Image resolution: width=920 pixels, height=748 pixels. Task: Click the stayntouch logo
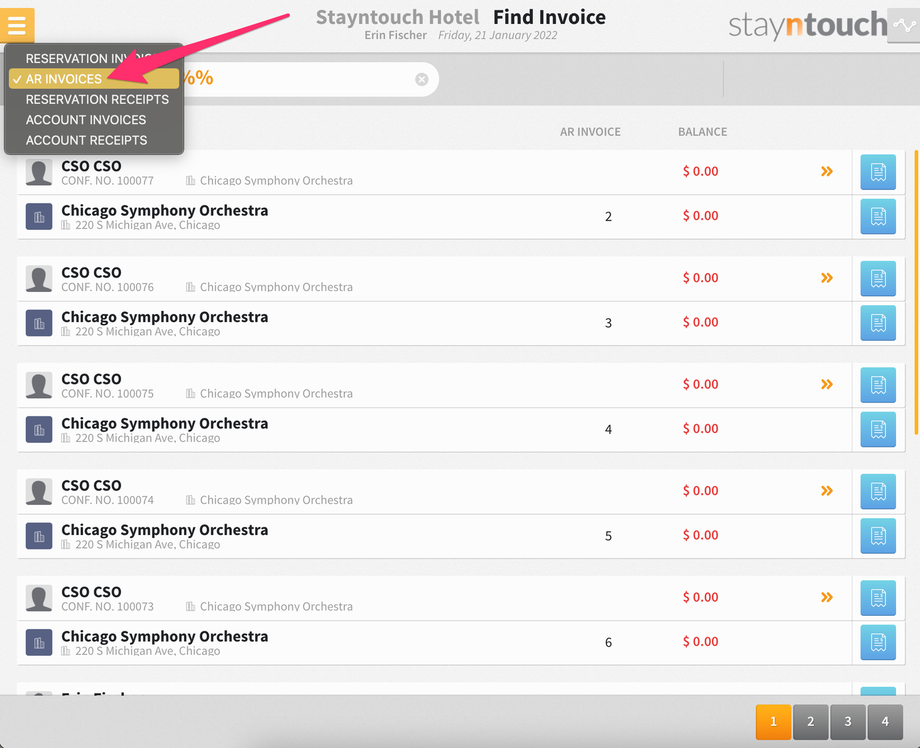point(807,25)
